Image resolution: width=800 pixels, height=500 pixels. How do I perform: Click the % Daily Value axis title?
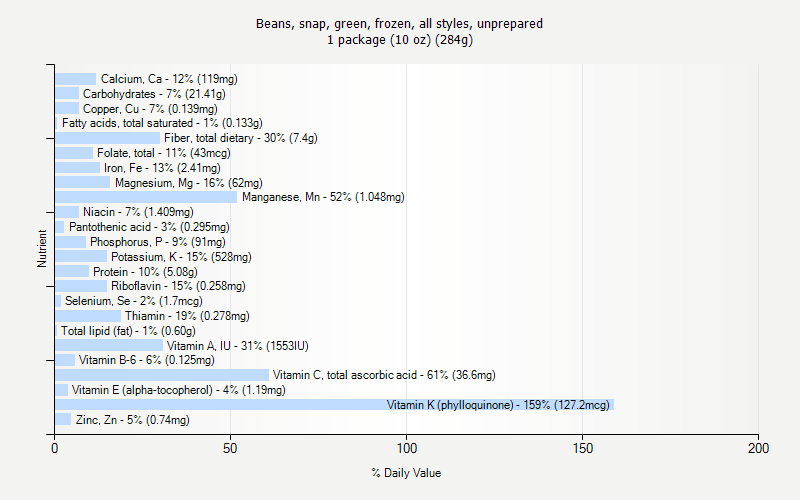click(x=406, y=473)
